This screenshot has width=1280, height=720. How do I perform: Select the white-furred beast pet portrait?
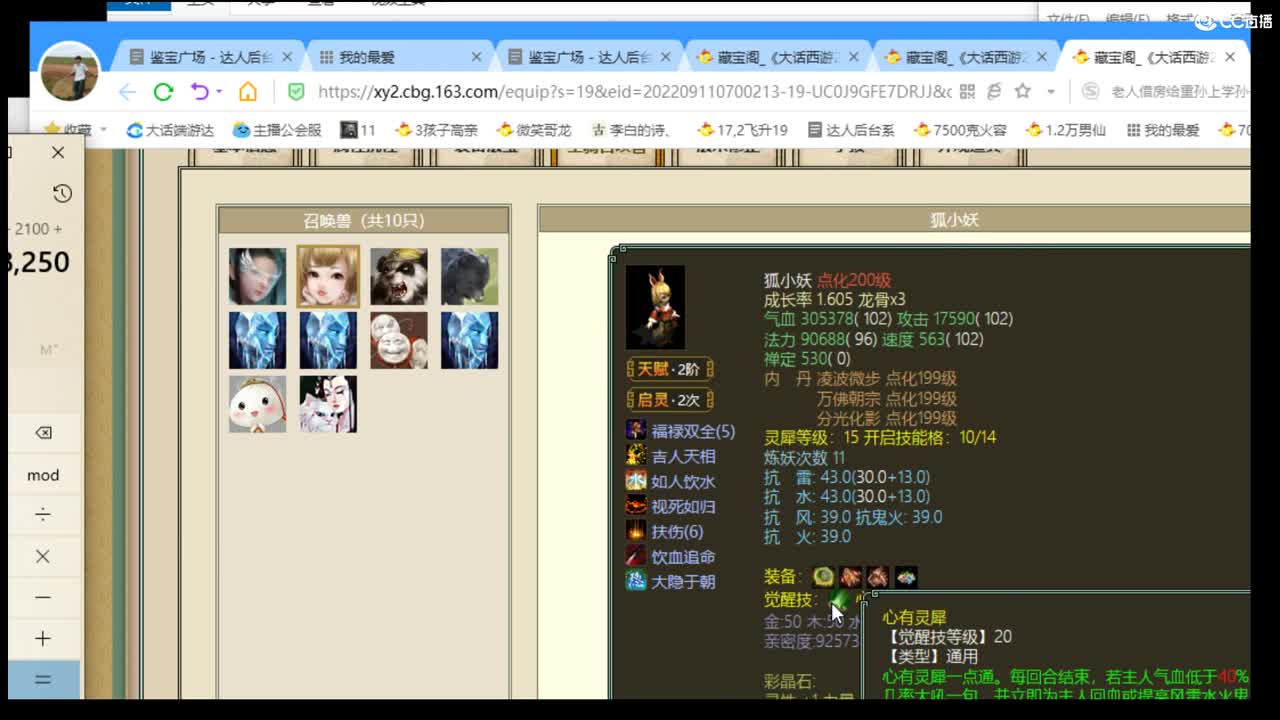coord(398,276)
